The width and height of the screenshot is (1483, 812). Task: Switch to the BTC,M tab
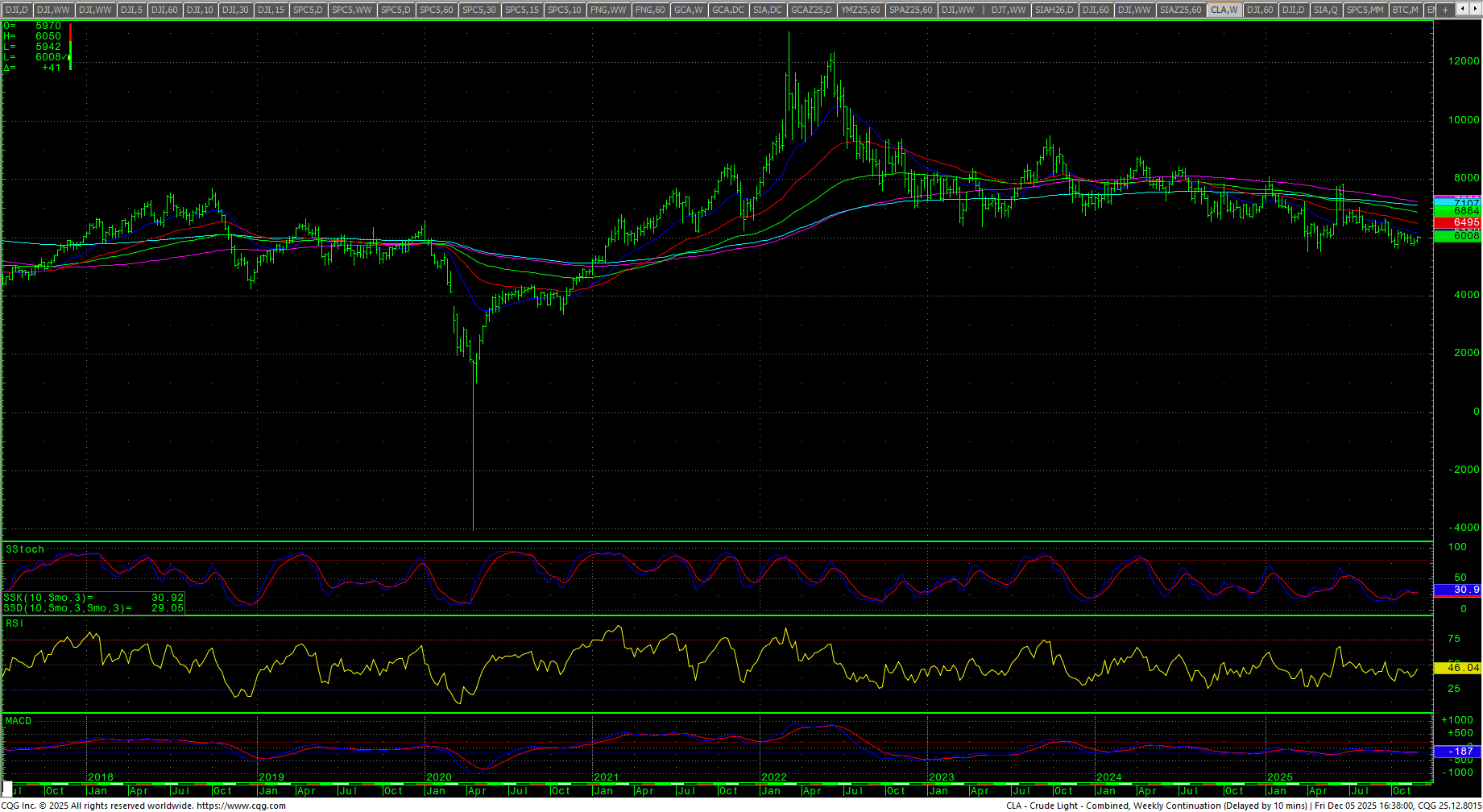[1406, 10]
